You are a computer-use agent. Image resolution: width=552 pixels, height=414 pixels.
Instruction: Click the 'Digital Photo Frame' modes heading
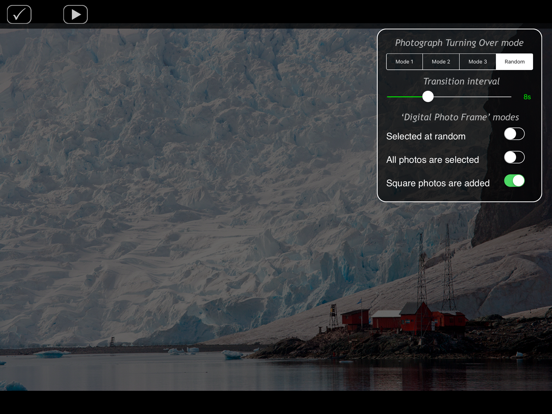460,117
